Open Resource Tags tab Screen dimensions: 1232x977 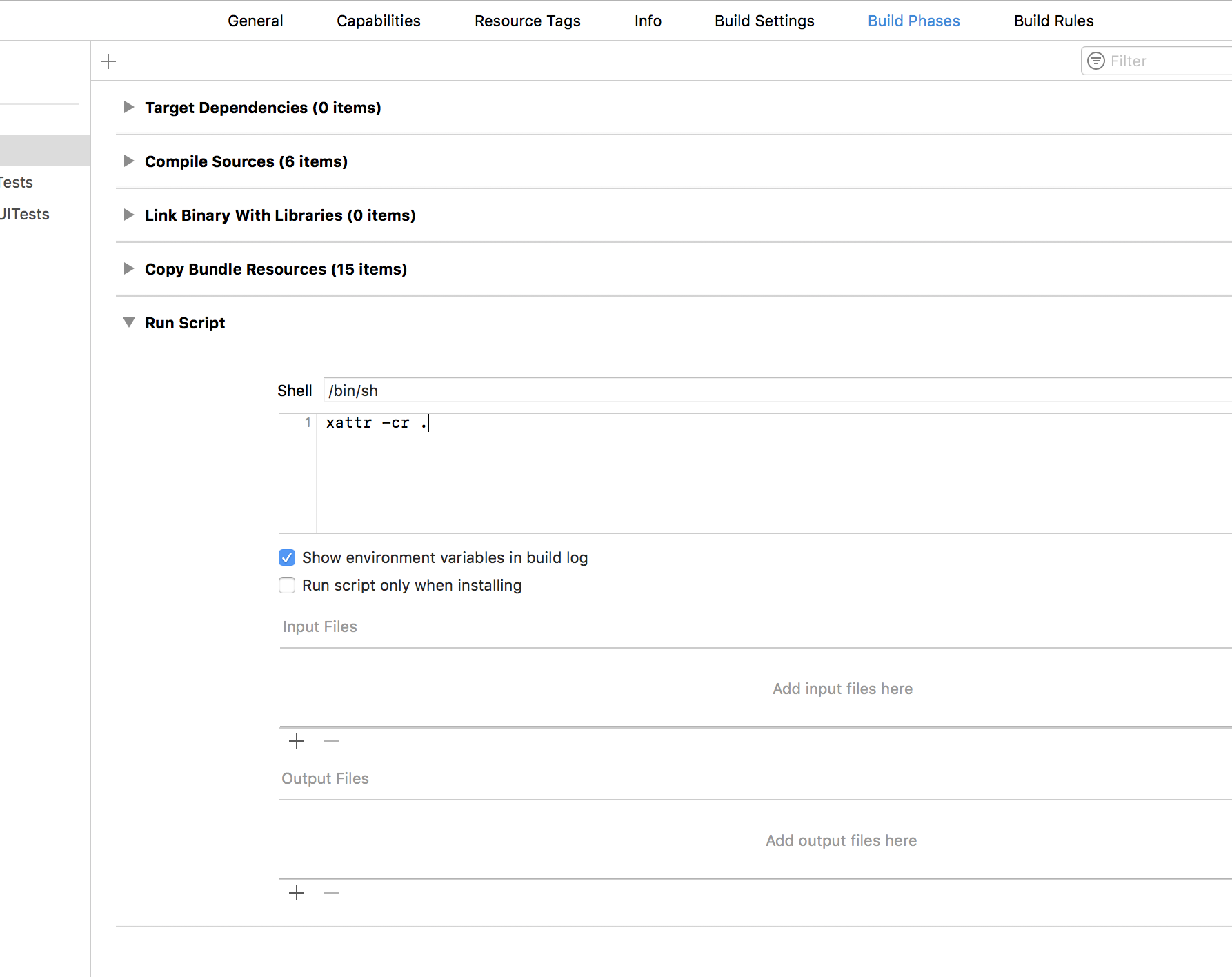coord(528,21)
